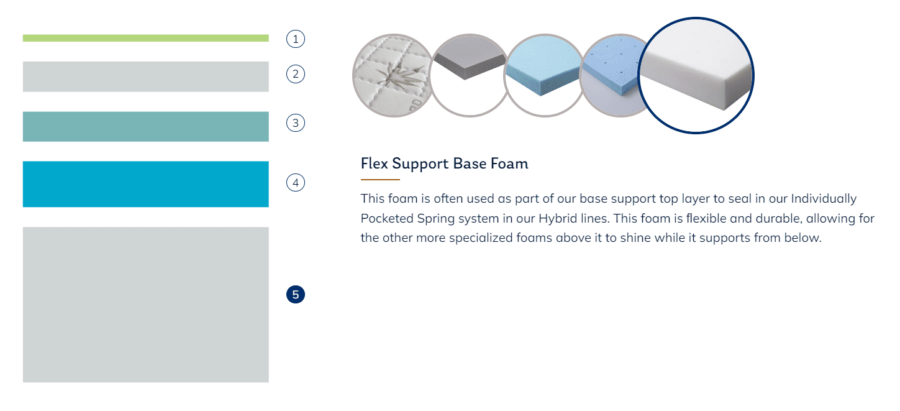Click the thin green top layer bar
Viewport: 900px width, 411px height.
pyautogui.click(x=146, y=38)
